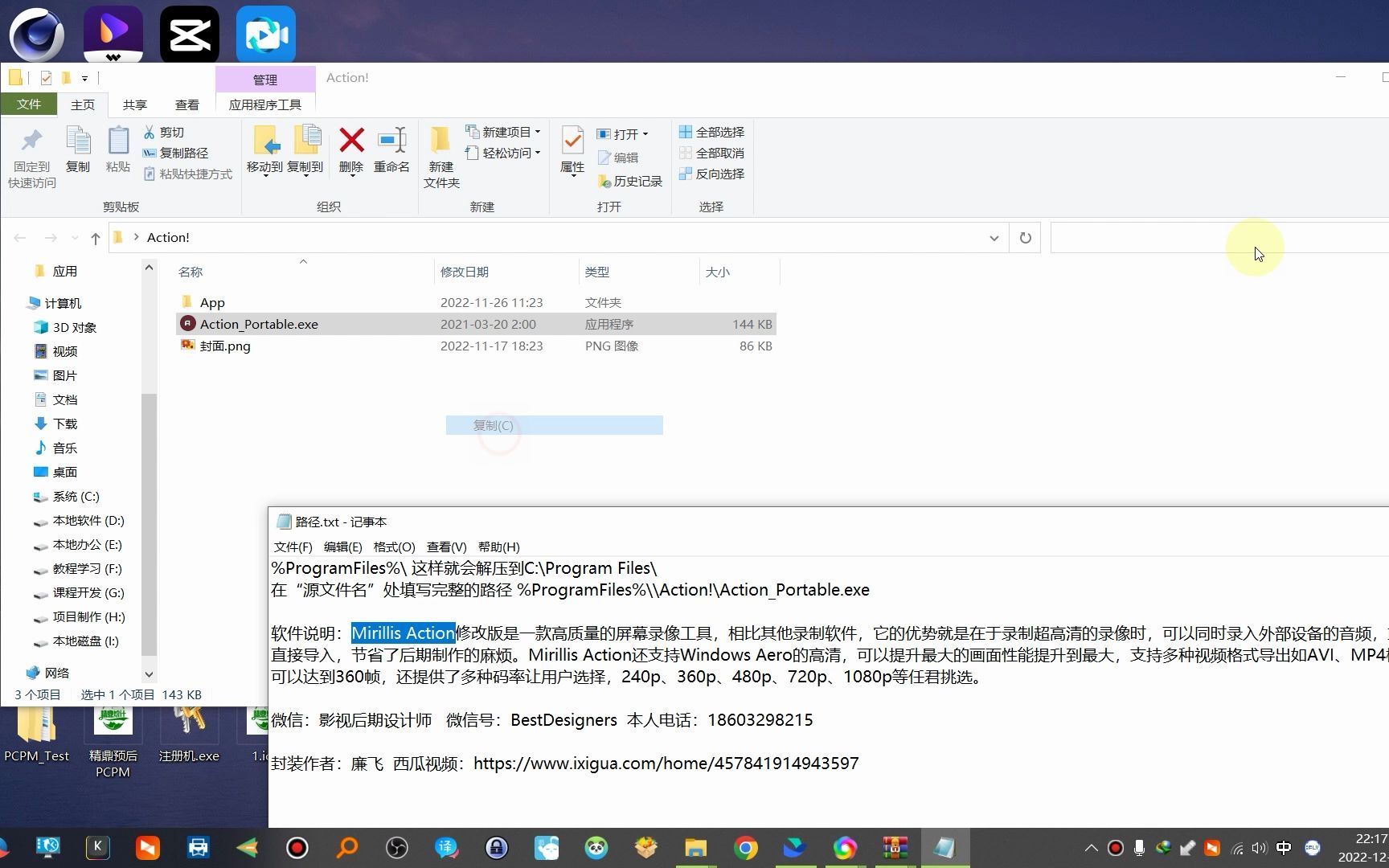The width and height of the screenshot is (1389, 868).
Task: Click the Properties checkmark icon
Action: click(x=572, y=141)
